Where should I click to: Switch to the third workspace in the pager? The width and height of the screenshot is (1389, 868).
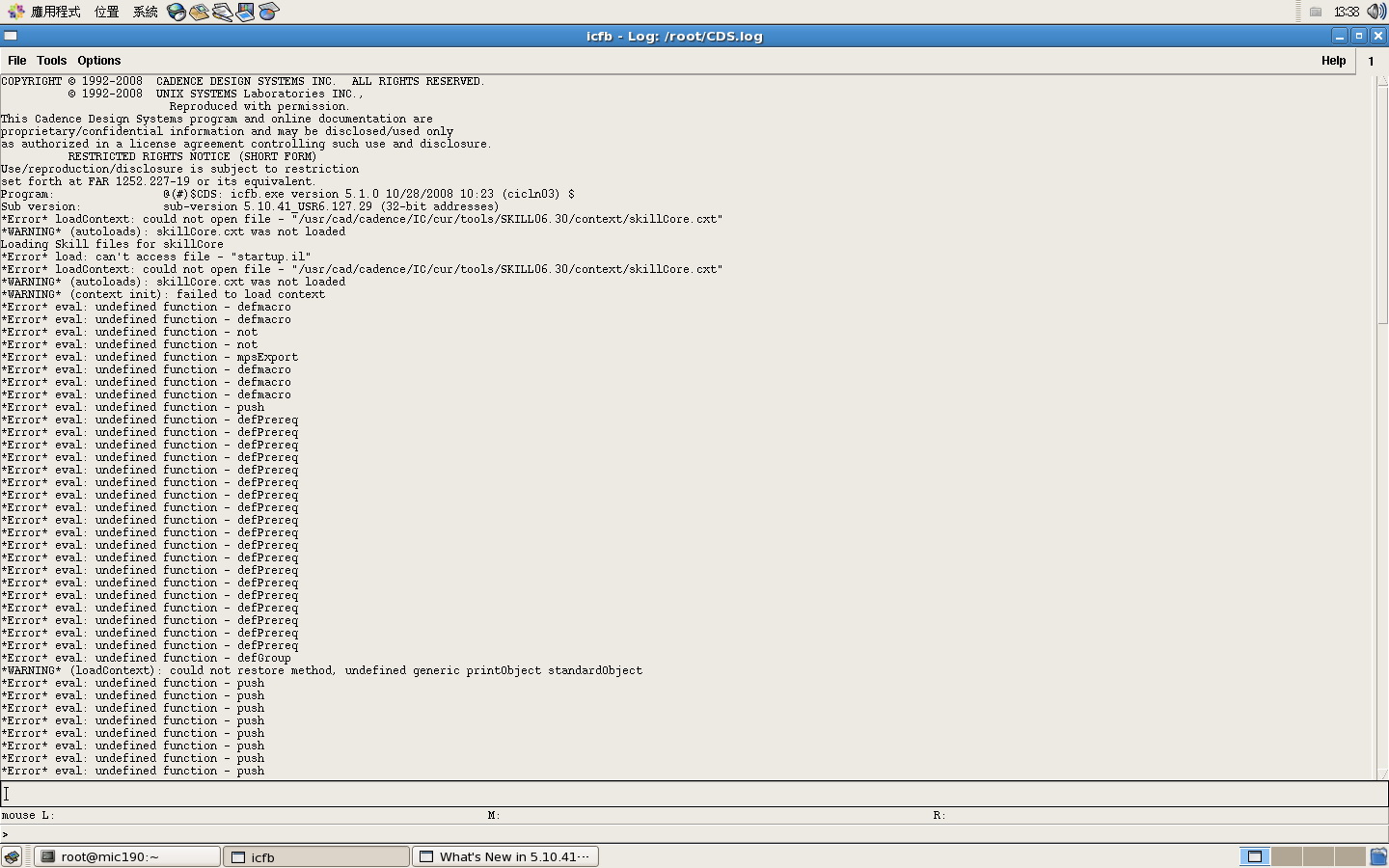coord(1318,856)
